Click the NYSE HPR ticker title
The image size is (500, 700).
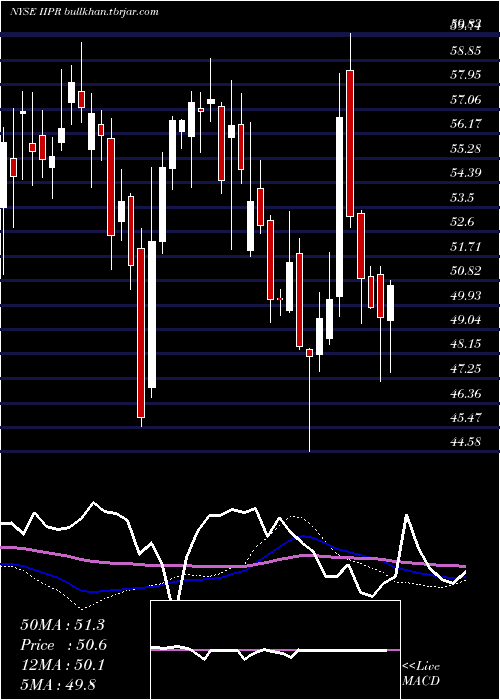tap(84, 12)
